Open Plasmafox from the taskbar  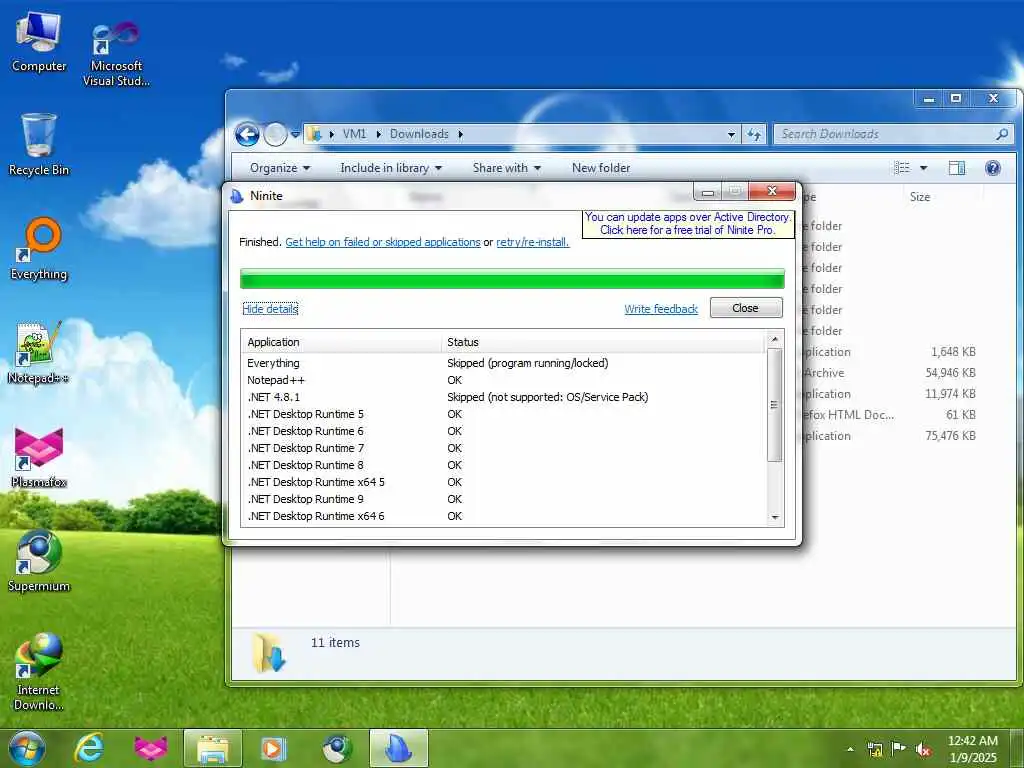pos(151,748)
